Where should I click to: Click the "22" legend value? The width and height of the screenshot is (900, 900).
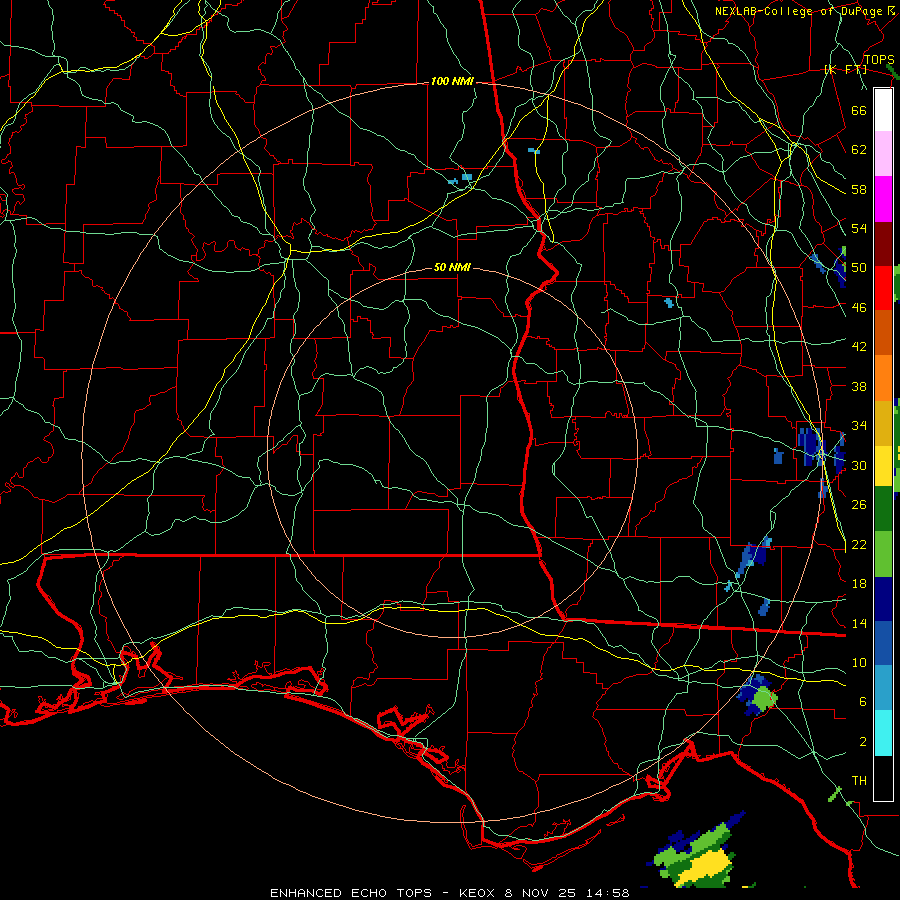859,545
